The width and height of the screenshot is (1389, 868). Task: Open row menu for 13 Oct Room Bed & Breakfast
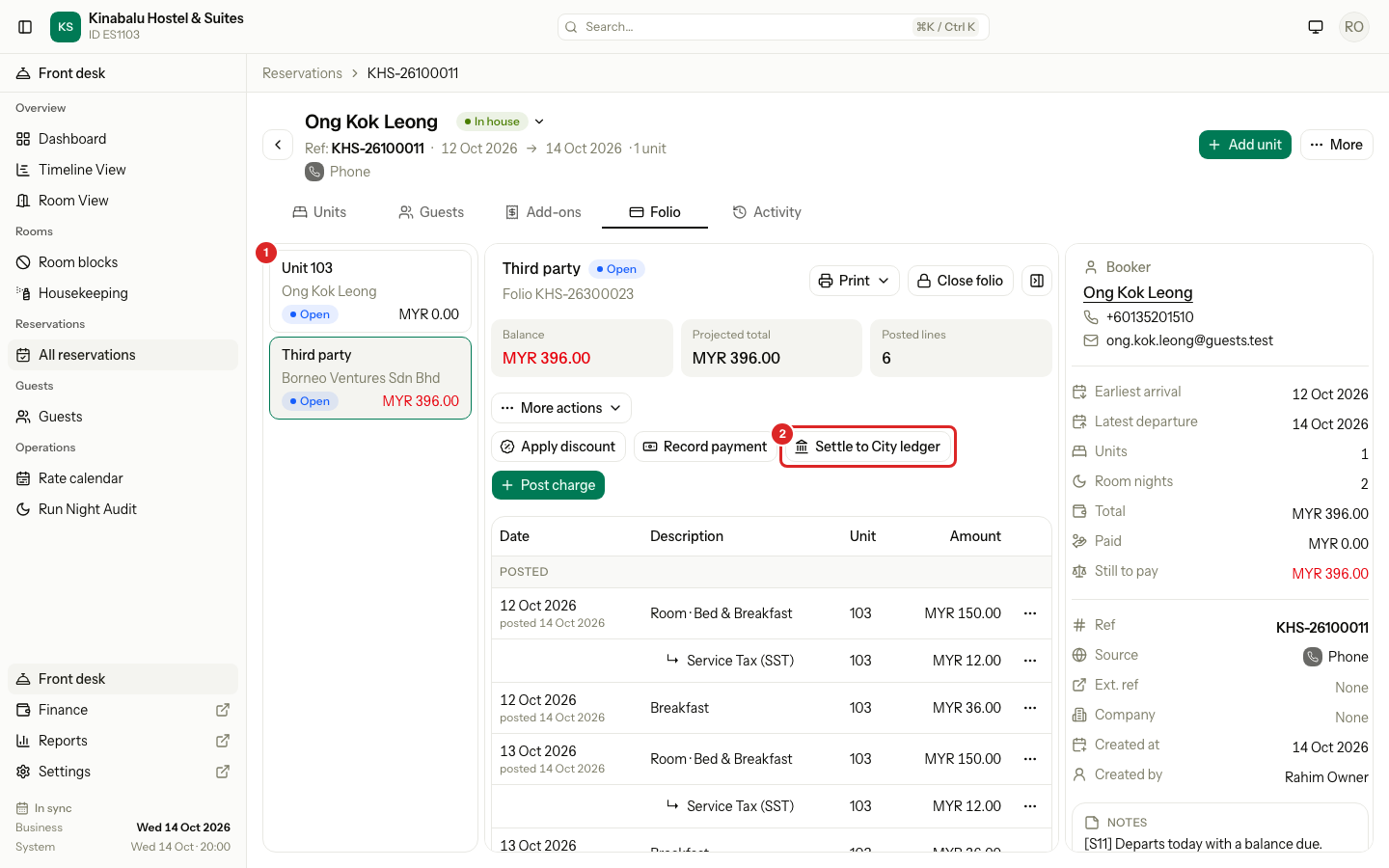pos(1030,759)
